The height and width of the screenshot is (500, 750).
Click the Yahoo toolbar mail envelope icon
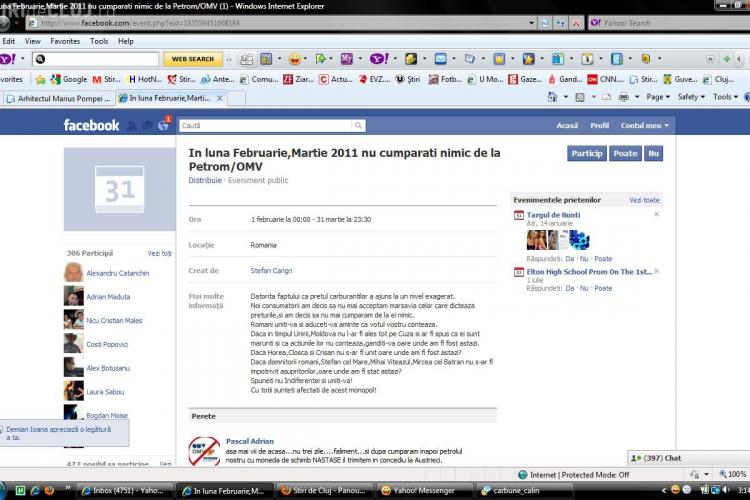440,59
